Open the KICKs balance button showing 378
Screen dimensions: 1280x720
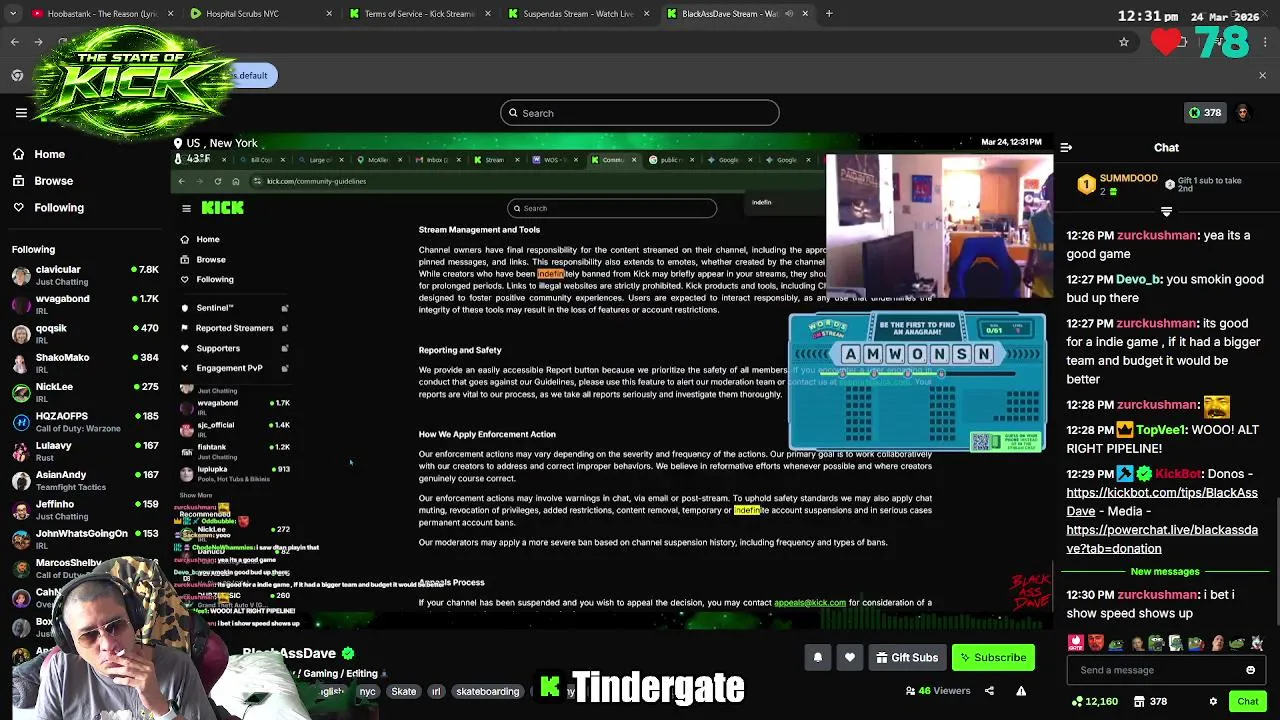coord(1203,113)
